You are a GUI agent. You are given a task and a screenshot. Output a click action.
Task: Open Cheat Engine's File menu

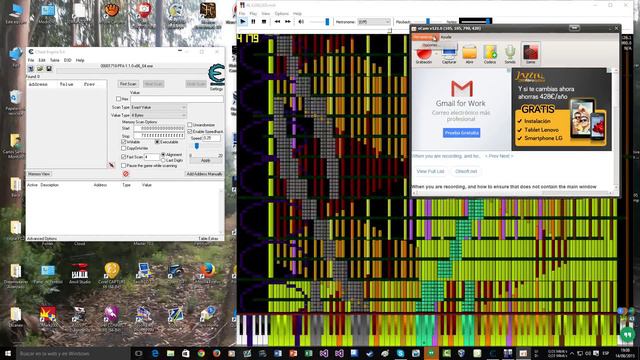coord(31,60)
